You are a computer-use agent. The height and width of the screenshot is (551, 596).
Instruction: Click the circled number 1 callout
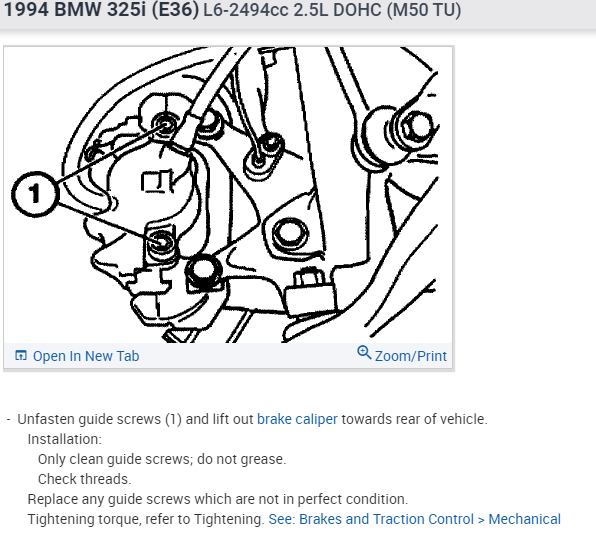coord(35,194)
